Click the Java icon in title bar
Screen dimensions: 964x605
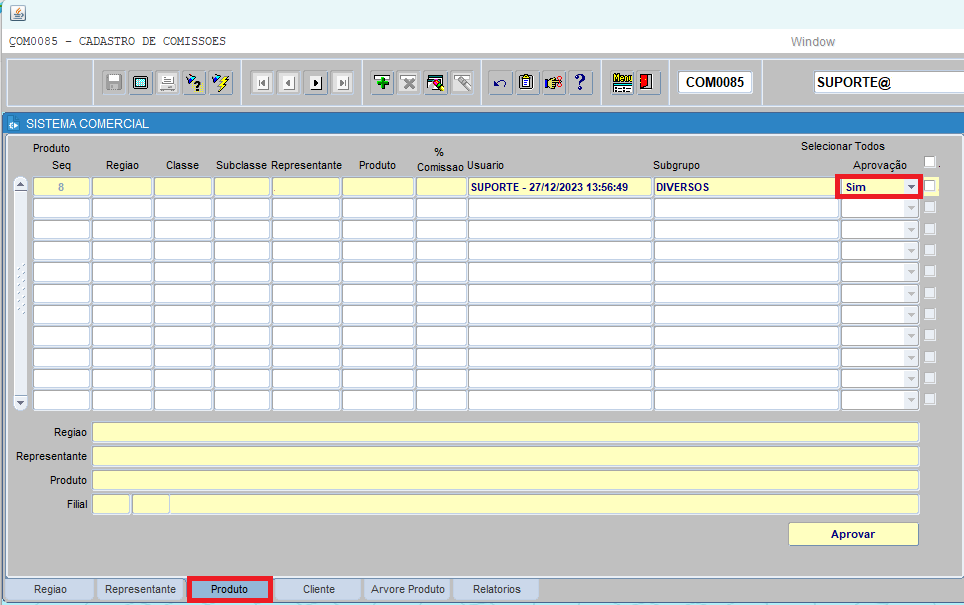18,13
